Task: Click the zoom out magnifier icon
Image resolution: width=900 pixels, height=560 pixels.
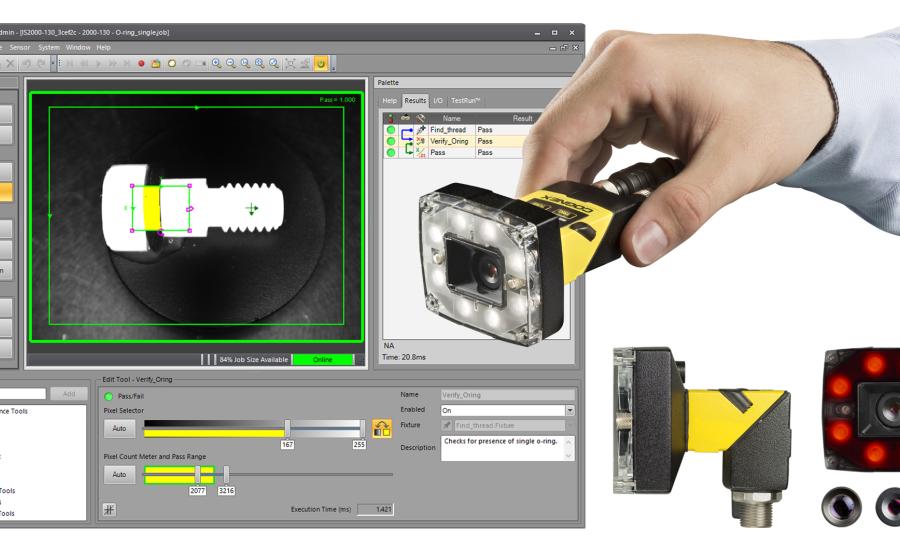Action: [231, 64]
